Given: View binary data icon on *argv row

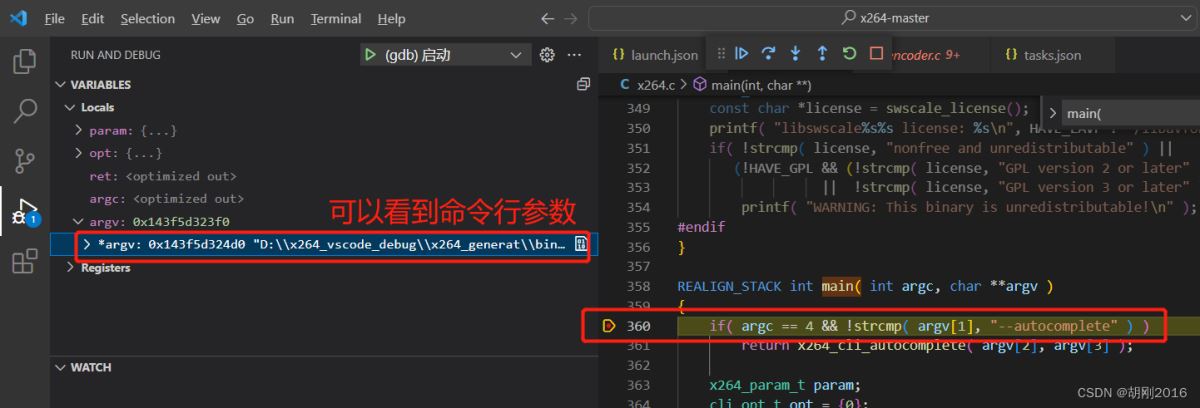Looking at the screenshot, I should pos(580,244).
